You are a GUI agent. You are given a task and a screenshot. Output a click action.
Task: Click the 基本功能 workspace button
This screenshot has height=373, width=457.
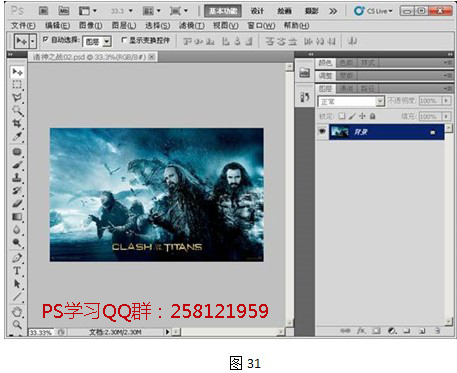[223, 11]
